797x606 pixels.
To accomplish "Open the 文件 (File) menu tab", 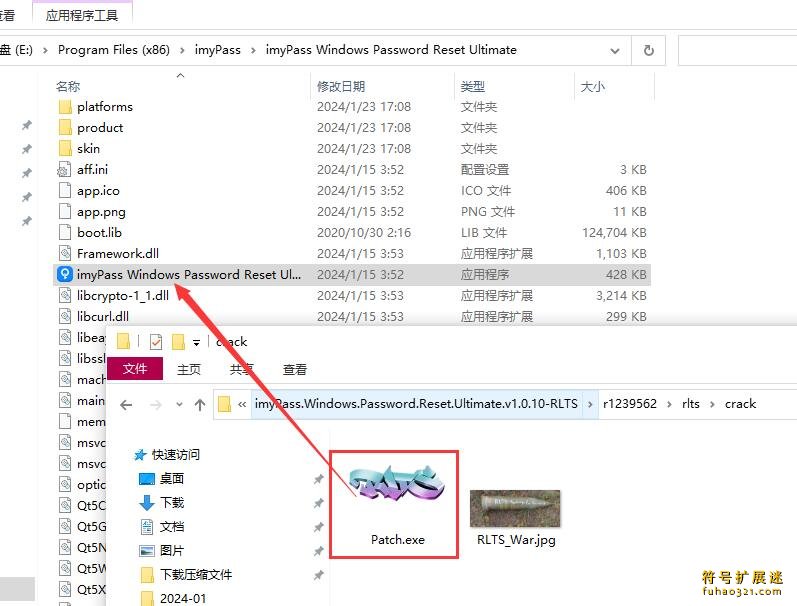I will pyautogui.click(x=135, y=369).
